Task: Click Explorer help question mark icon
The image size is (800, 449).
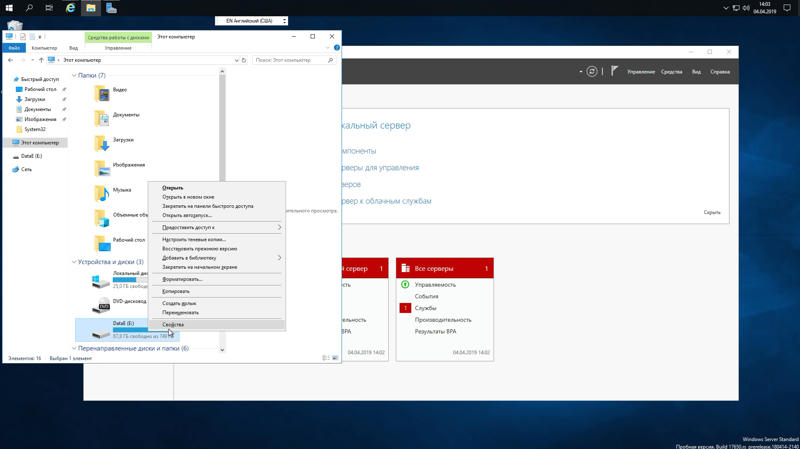Action: pos(337,47)
